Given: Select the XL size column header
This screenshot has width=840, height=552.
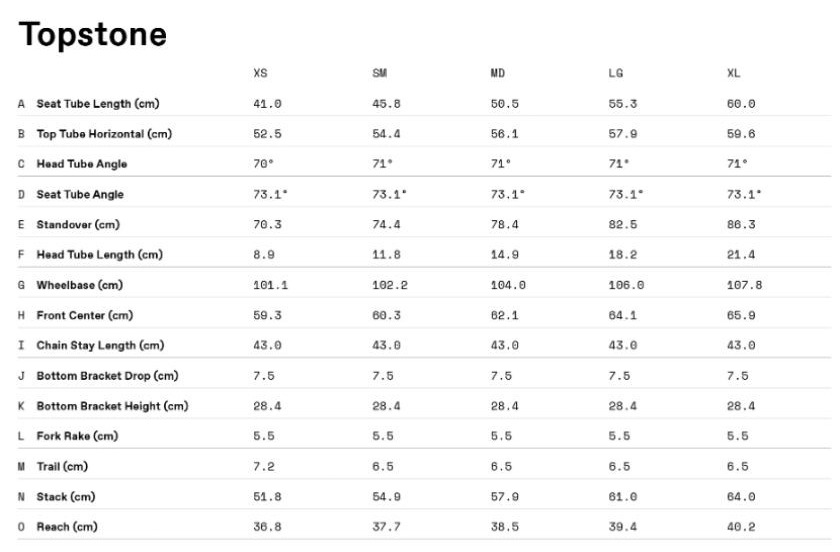Looking at the screenshot, I should pos(734,73).
